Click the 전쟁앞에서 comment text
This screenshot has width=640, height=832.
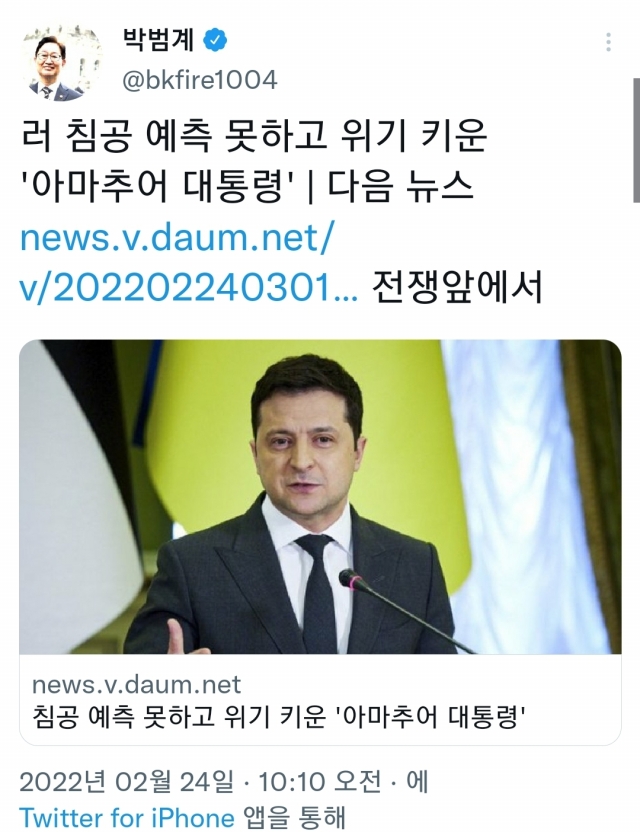coord(456,288)
